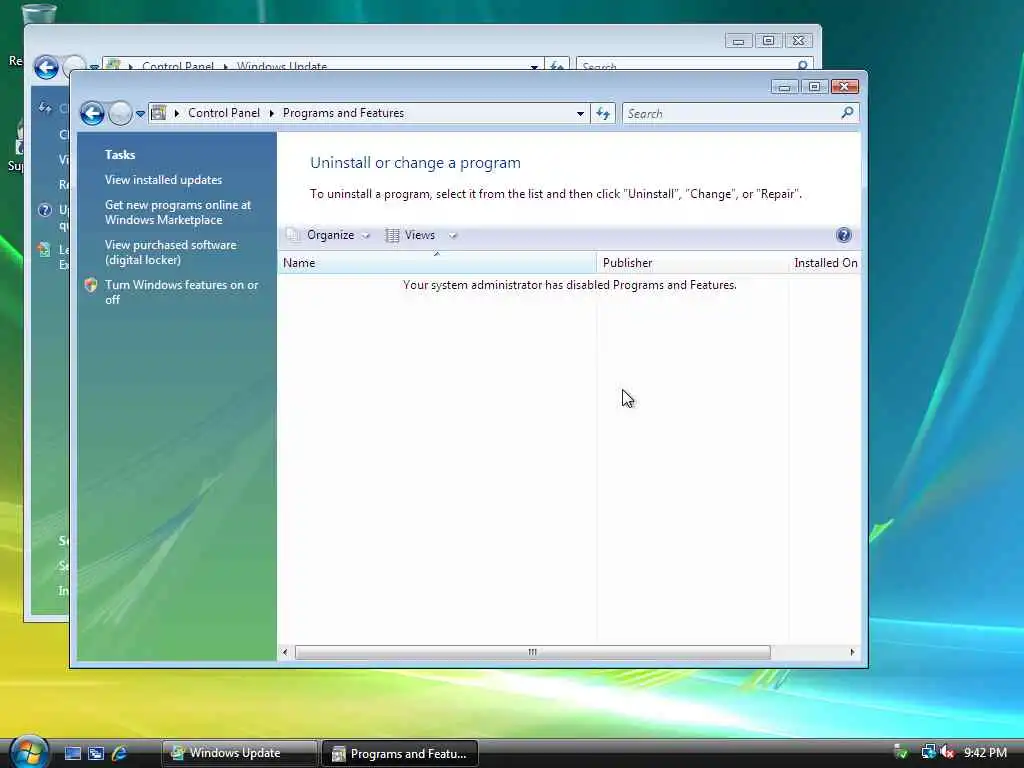Click the network icon in system tray
This screenshot has width=1024, height=768.
point(928,752)
